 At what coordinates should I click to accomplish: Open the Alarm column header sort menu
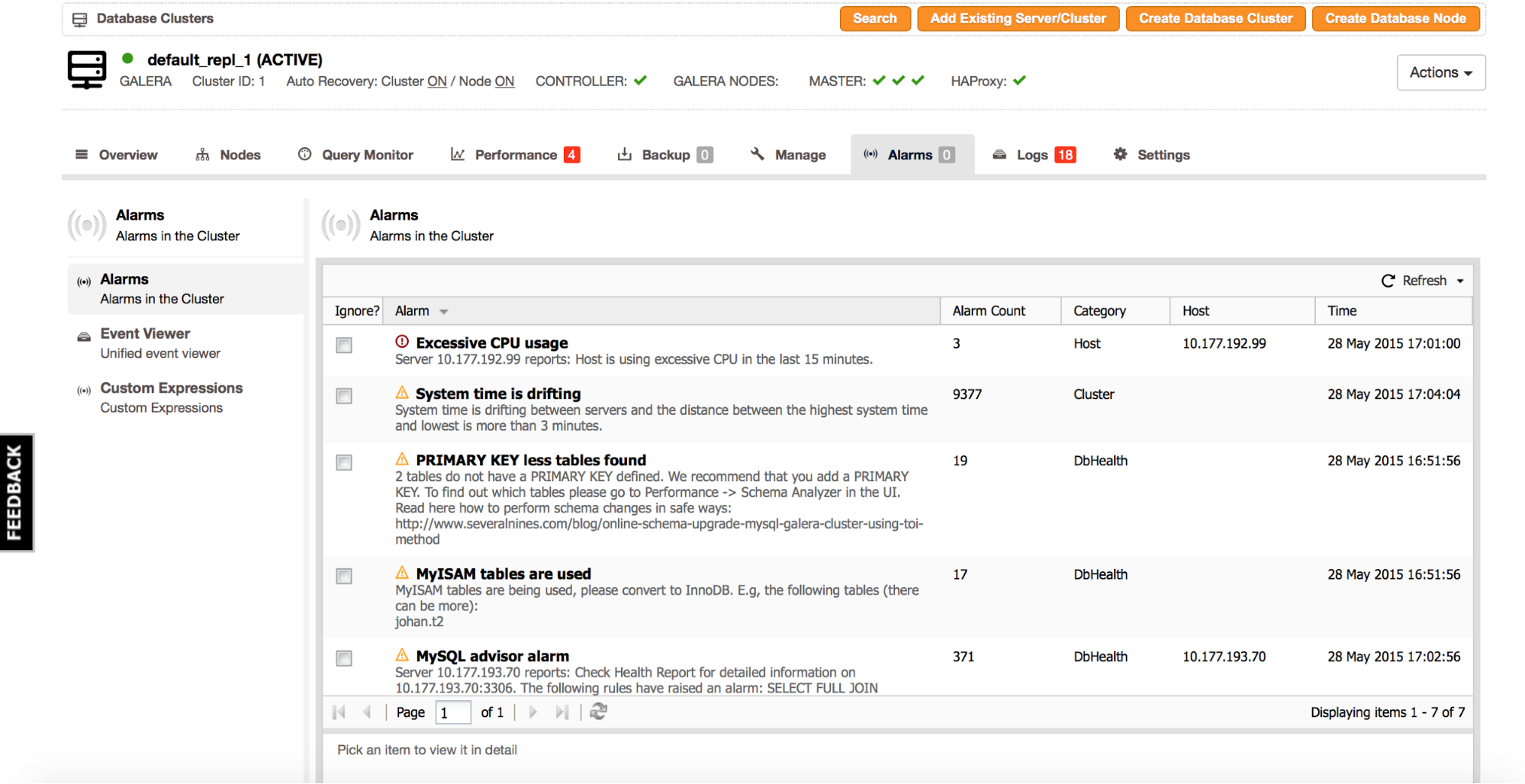444,311
